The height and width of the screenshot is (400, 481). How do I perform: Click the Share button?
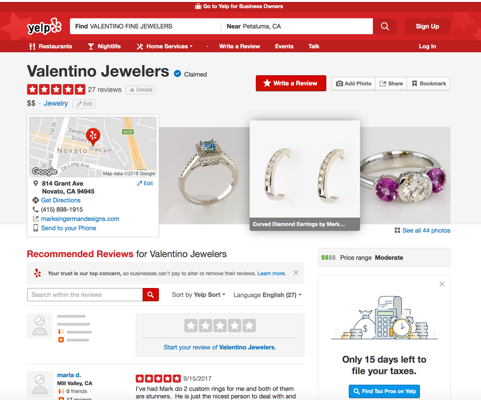coord(391,84)
